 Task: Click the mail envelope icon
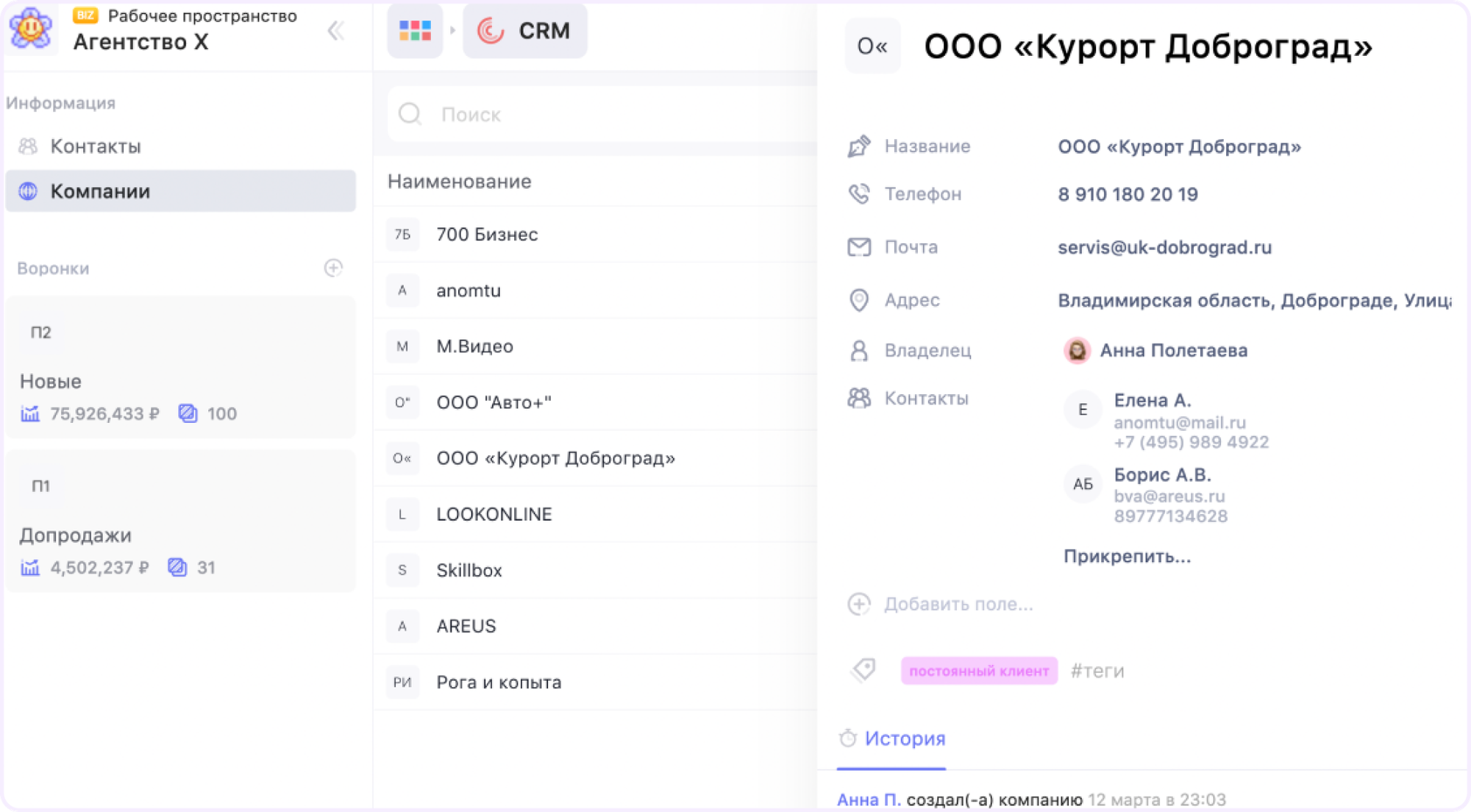[x=858, y=247]
